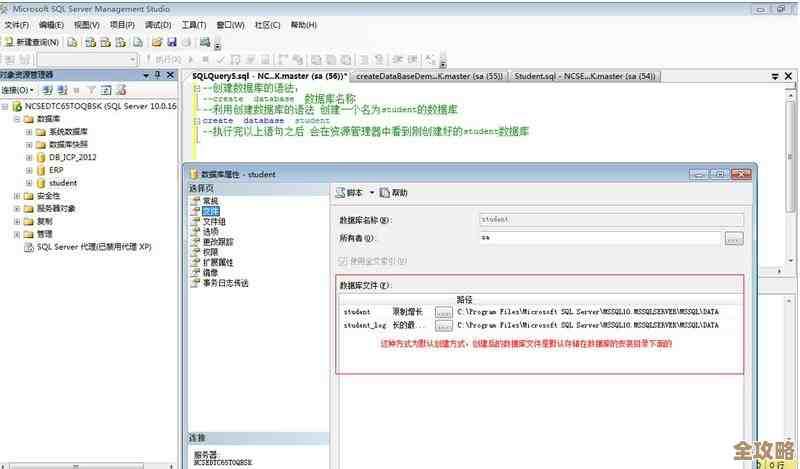Select the highlighted 文件 page in properties
Screen dimensions: 800x469
[x=210, y=211]
